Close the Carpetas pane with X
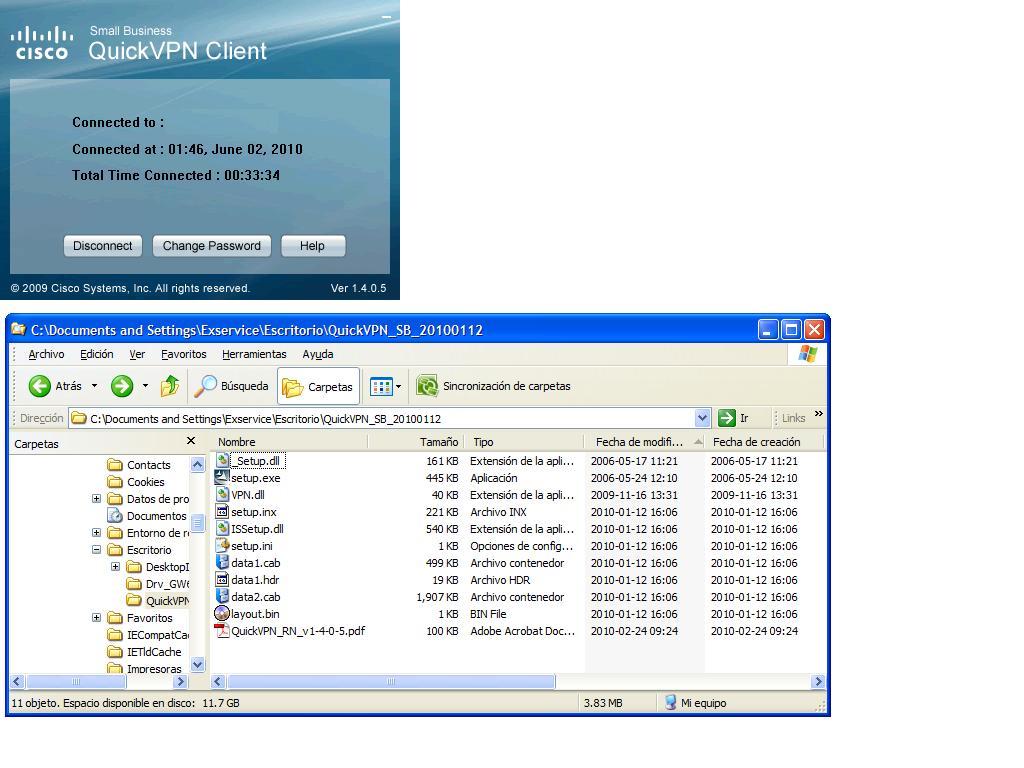The width and height of the screenshot is (1024, 768). click(191, 441)
